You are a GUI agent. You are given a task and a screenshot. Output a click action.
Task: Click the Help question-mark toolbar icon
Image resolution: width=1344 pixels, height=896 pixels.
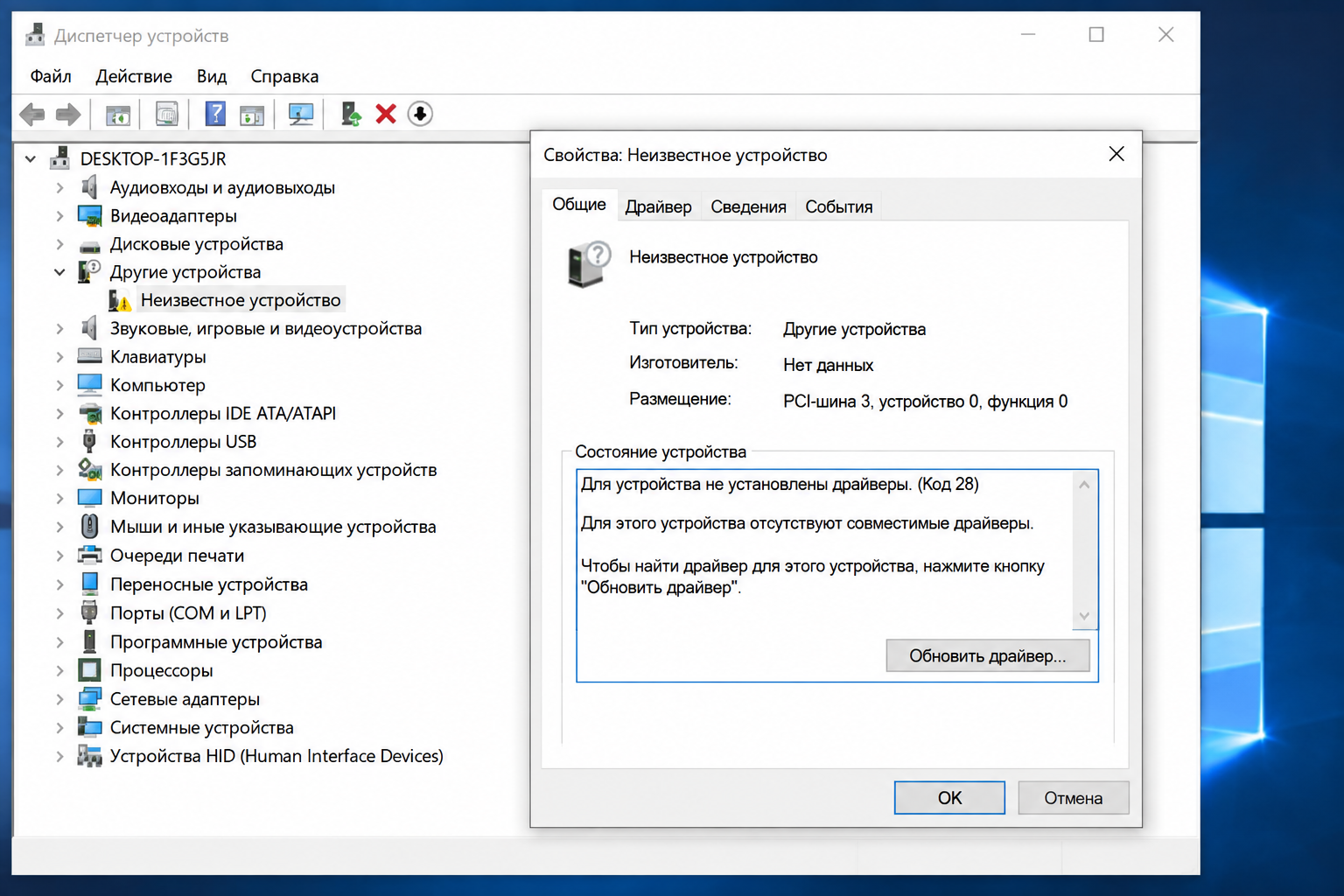pyautogui.click(x=214, y=114)
